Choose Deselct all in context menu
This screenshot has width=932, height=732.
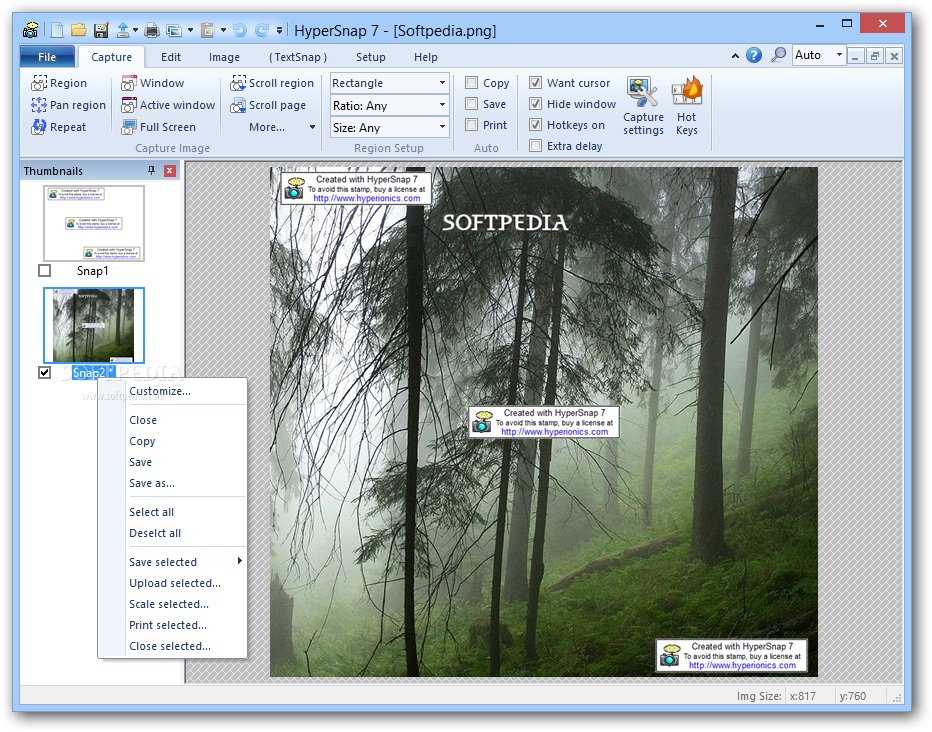point(172,534)
